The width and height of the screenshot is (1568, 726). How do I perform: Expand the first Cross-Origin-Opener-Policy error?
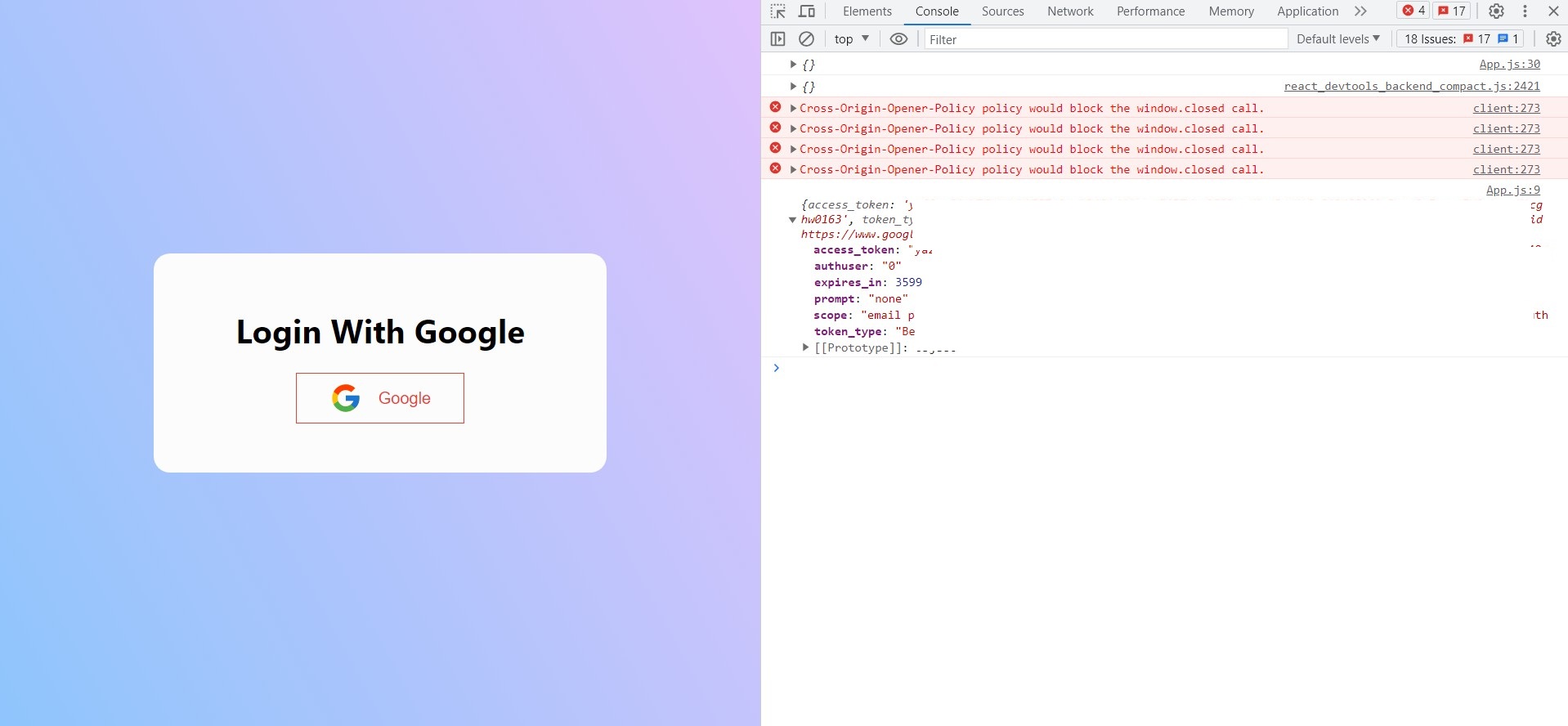(x=793, y=108)
